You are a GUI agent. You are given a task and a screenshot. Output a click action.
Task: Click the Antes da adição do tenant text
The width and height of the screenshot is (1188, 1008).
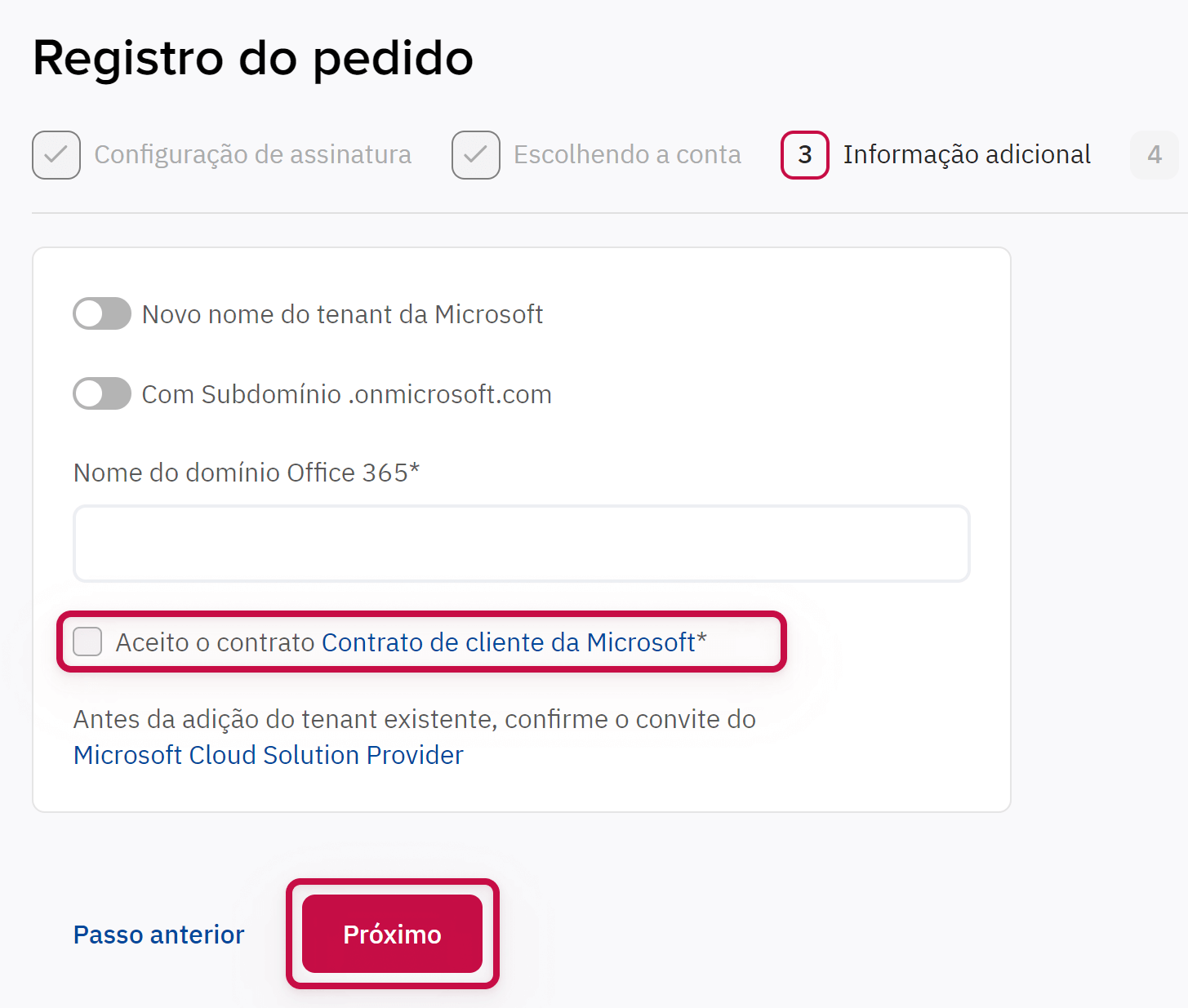[415, 720]
